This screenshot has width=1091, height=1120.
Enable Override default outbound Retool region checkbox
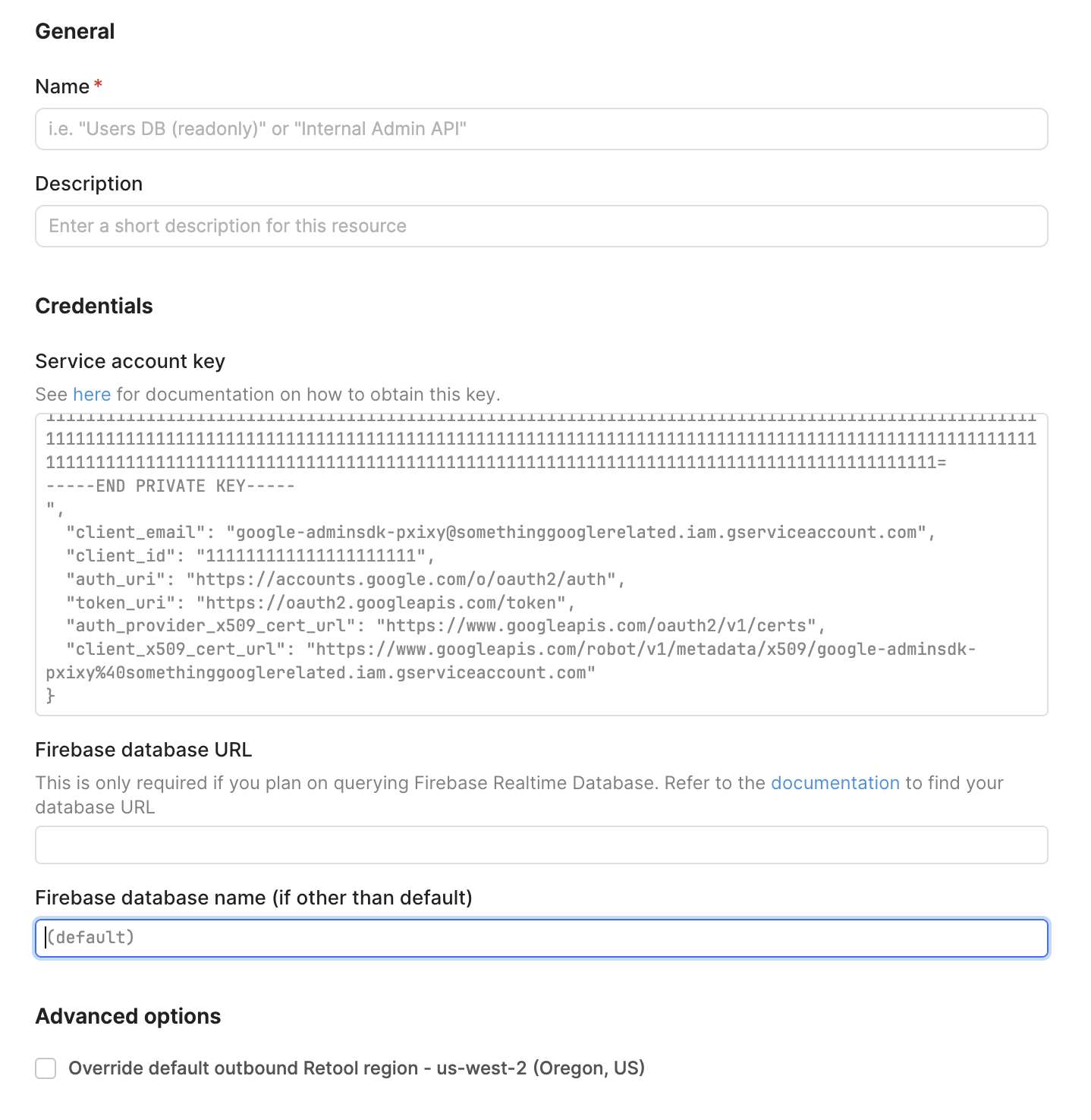click(46, 1068)
